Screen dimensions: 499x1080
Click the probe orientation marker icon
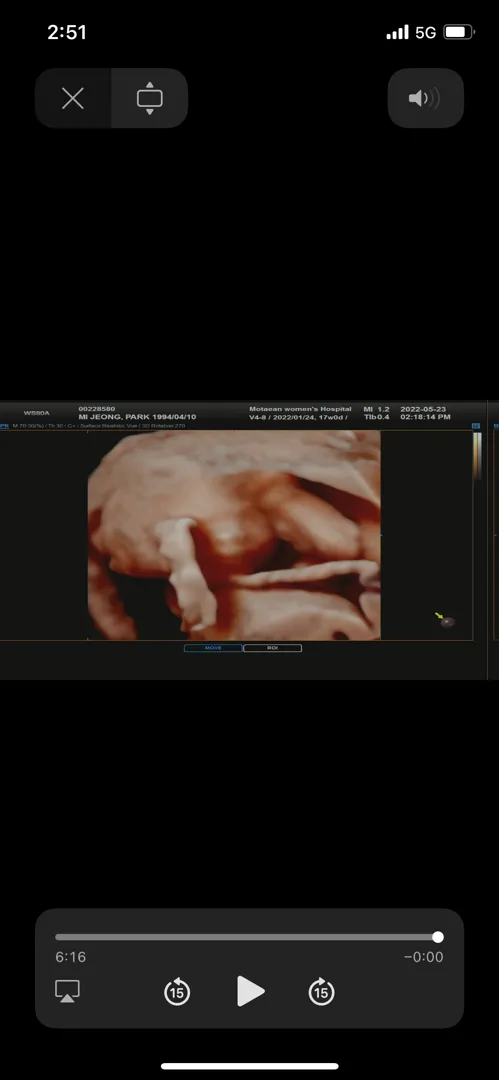[447, 621]
